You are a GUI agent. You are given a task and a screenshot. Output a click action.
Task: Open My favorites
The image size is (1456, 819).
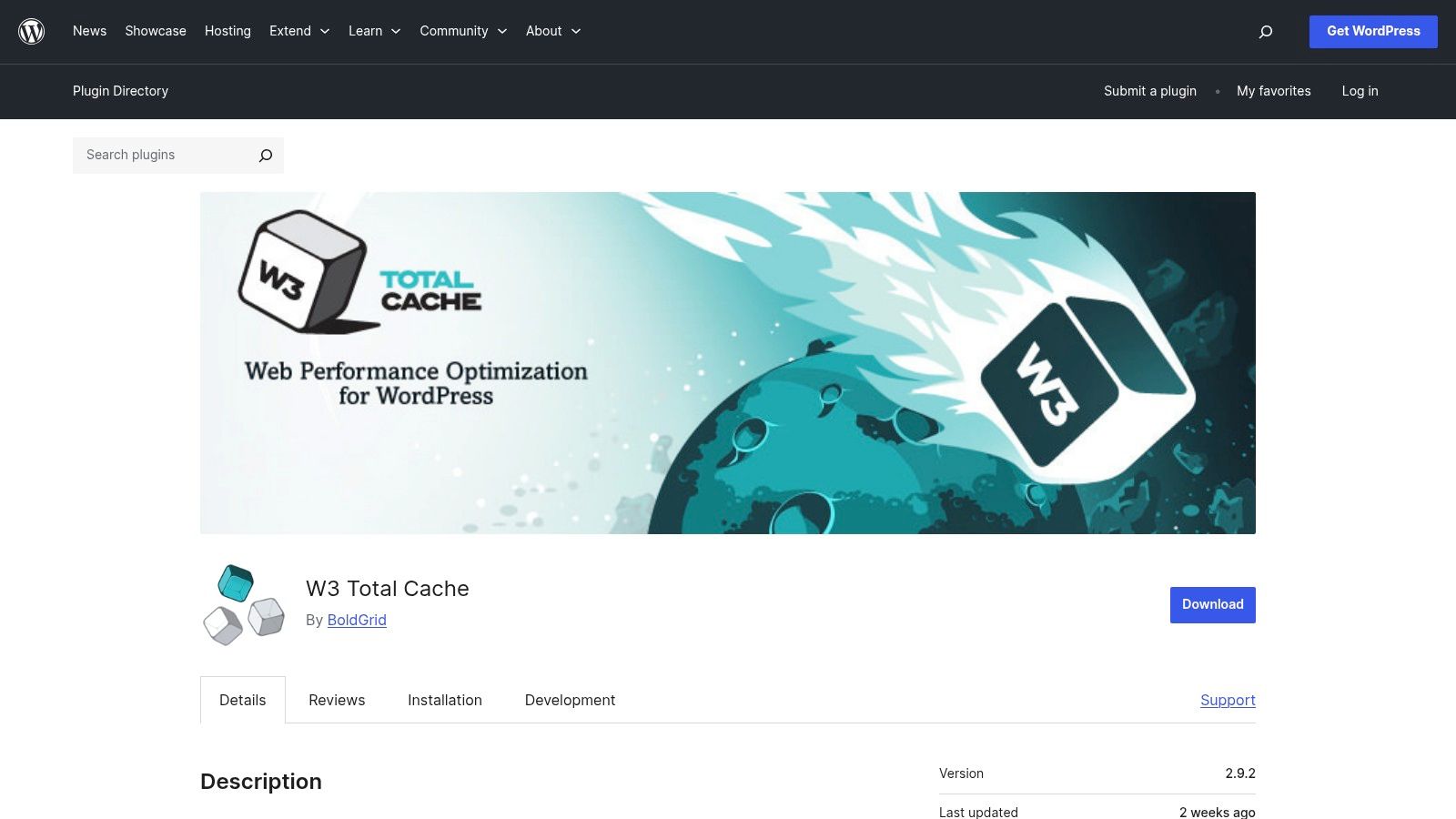coord(1274,91)
